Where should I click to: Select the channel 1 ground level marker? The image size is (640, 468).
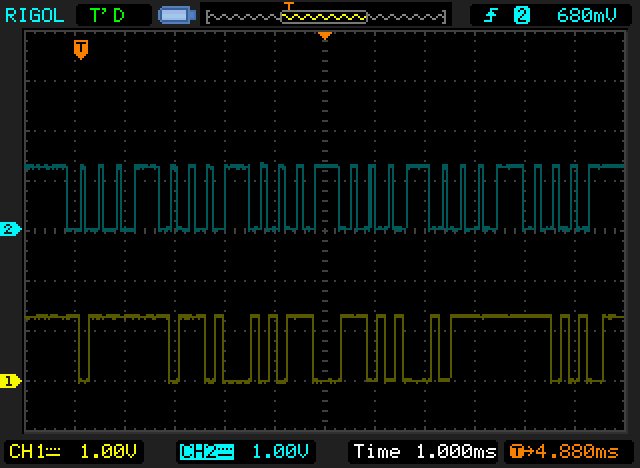[10, 381]
